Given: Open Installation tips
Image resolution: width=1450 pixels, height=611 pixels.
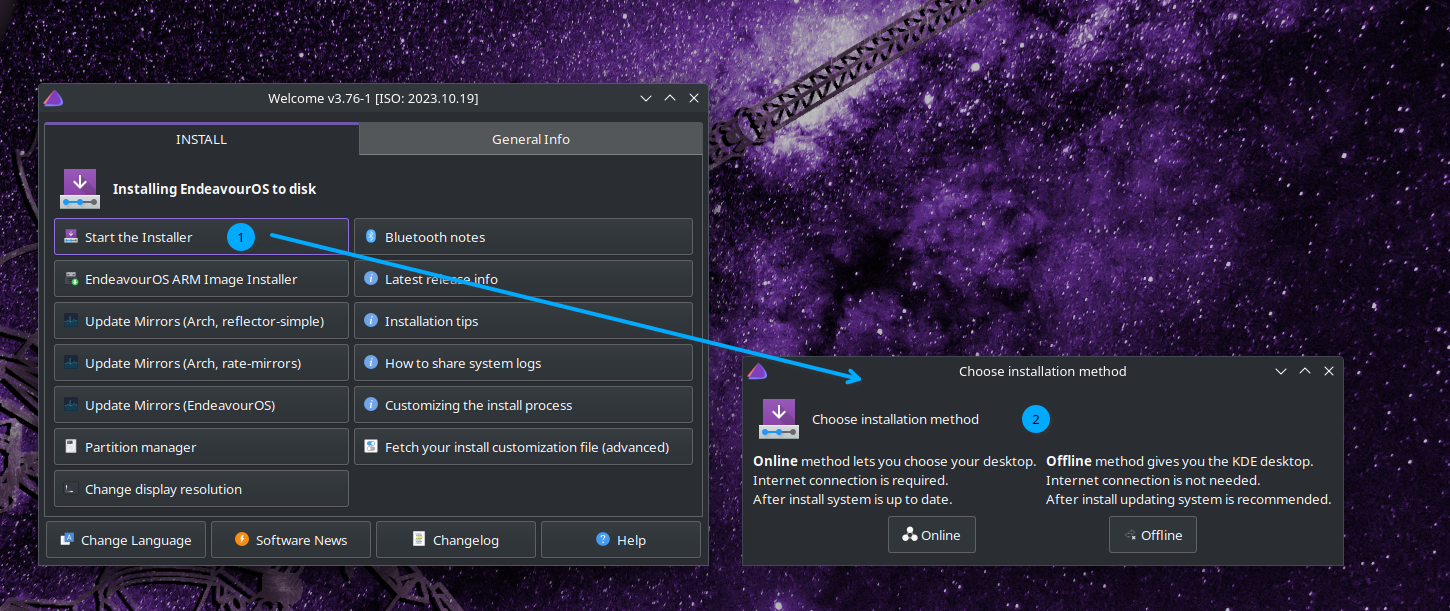Looking at the screenshot, I should tap(523, 321).
